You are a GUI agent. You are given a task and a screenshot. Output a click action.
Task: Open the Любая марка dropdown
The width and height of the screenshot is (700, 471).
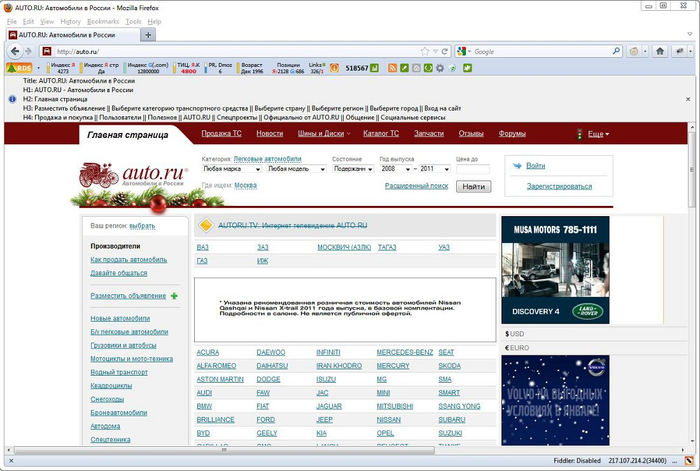click(231, 169)
